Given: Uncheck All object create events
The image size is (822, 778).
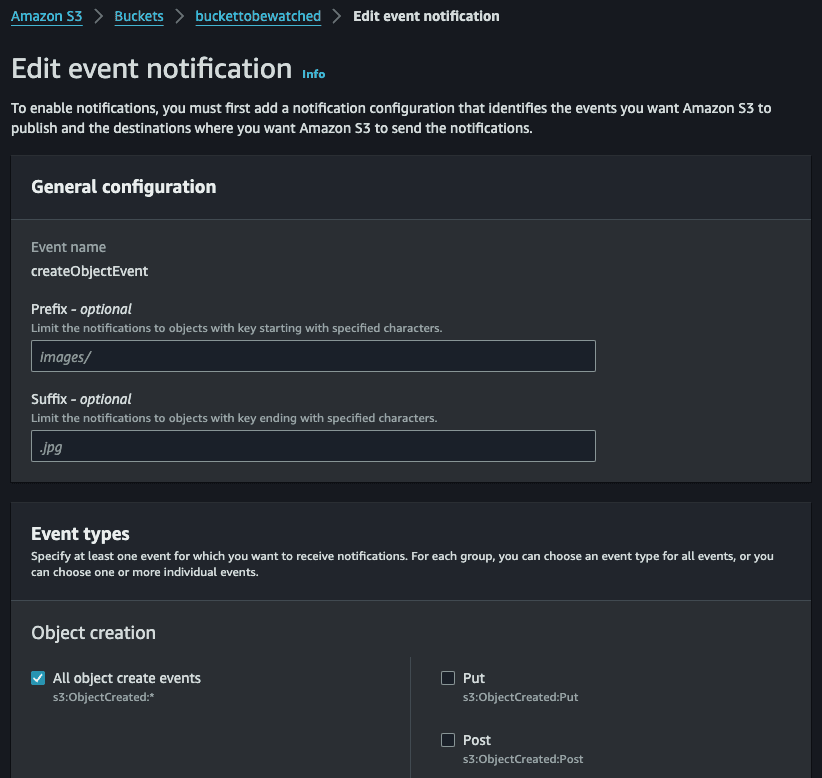Looking at the screenshot, I should (x=37, y=678).
